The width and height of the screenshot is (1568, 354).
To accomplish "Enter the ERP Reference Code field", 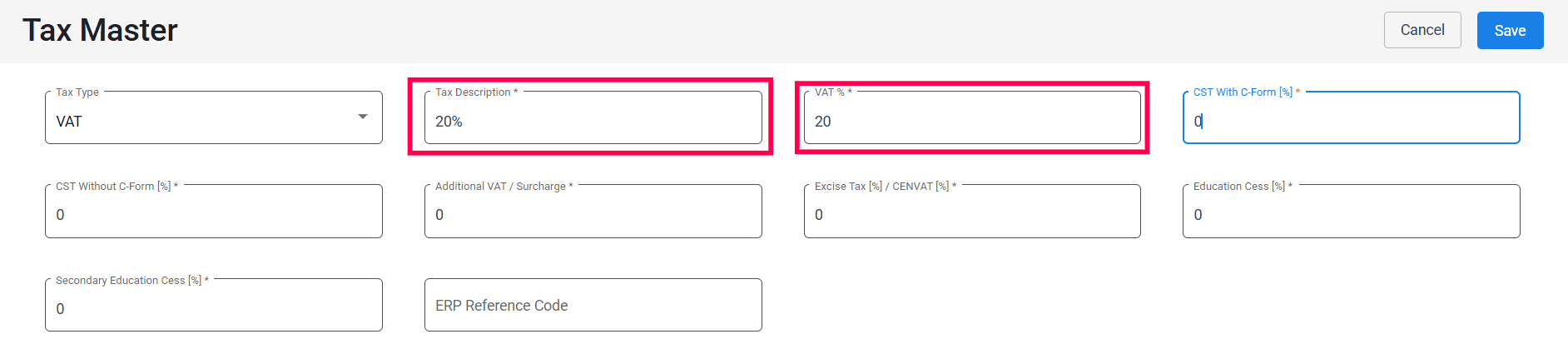I will tap(593, 306).
